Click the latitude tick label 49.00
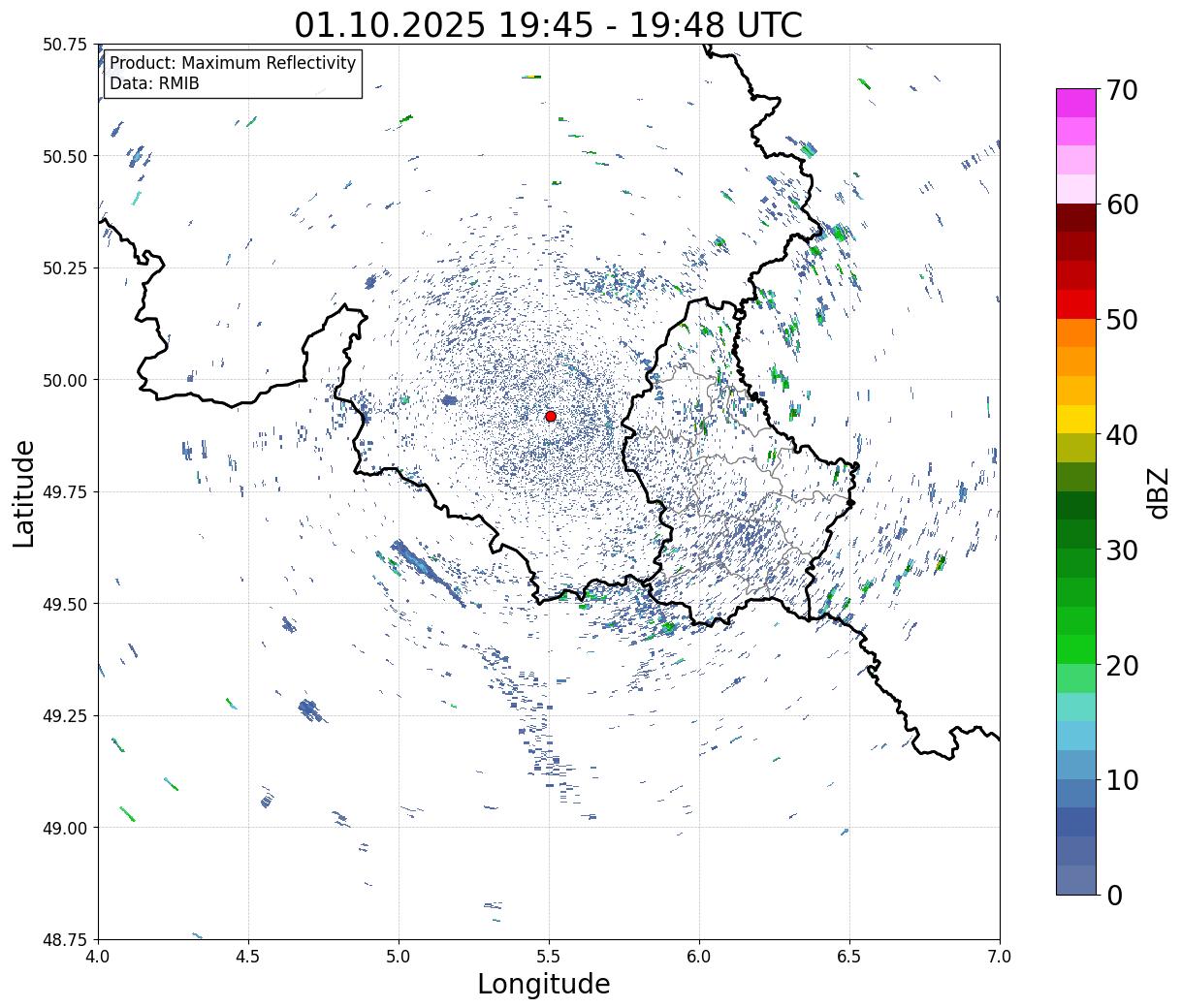 pyautogui.click(x=65, y=828)
